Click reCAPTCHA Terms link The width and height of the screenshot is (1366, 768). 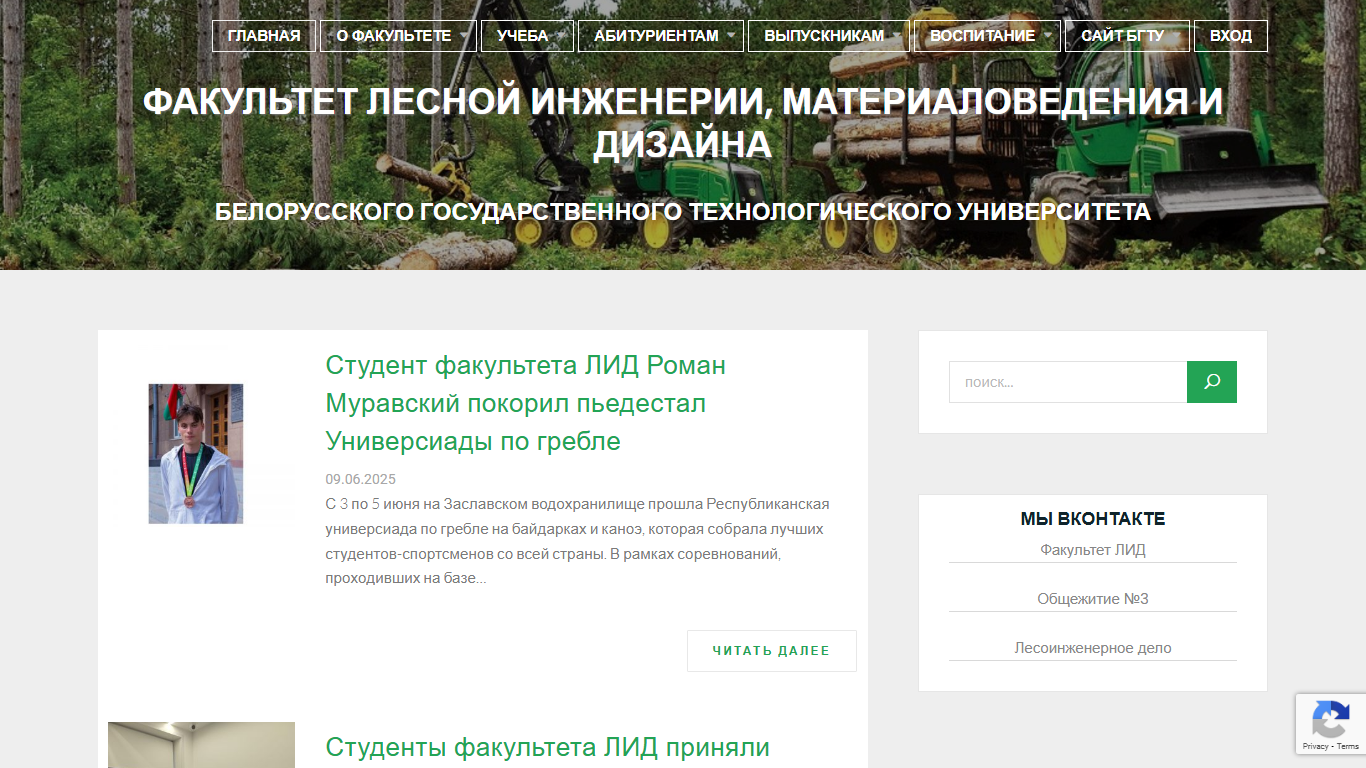[x=1348, y=746]
